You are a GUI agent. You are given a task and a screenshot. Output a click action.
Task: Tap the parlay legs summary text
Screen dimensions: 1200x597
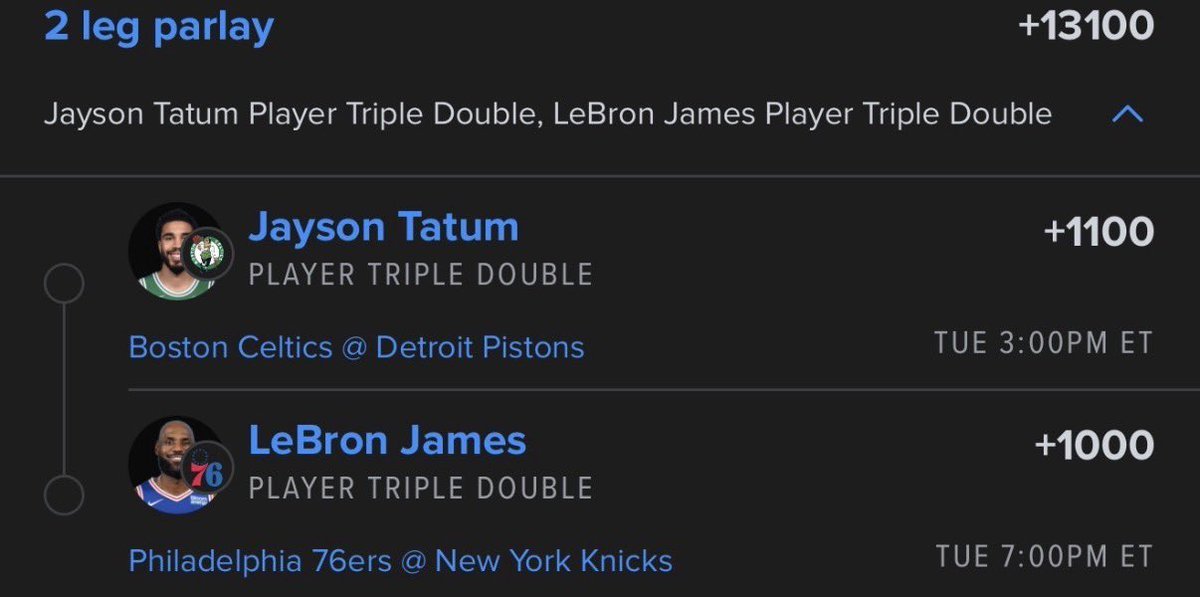tap(548, 114)
